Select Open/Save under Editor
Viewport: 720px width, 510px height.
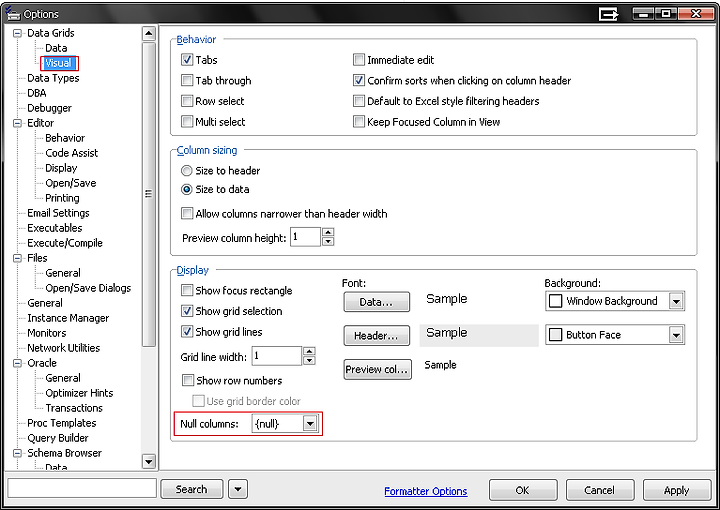[71, 183]
